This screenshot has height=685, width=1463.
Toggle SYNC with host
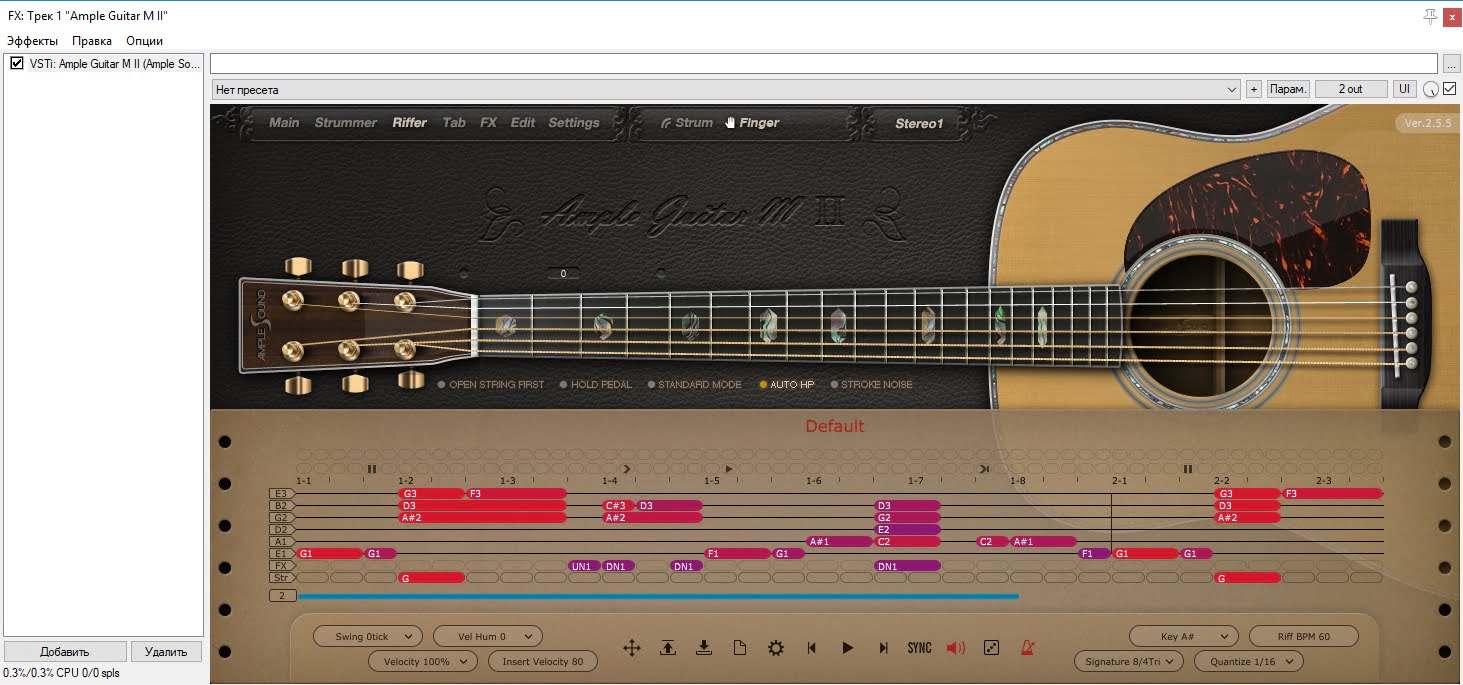tap(920, 648)
